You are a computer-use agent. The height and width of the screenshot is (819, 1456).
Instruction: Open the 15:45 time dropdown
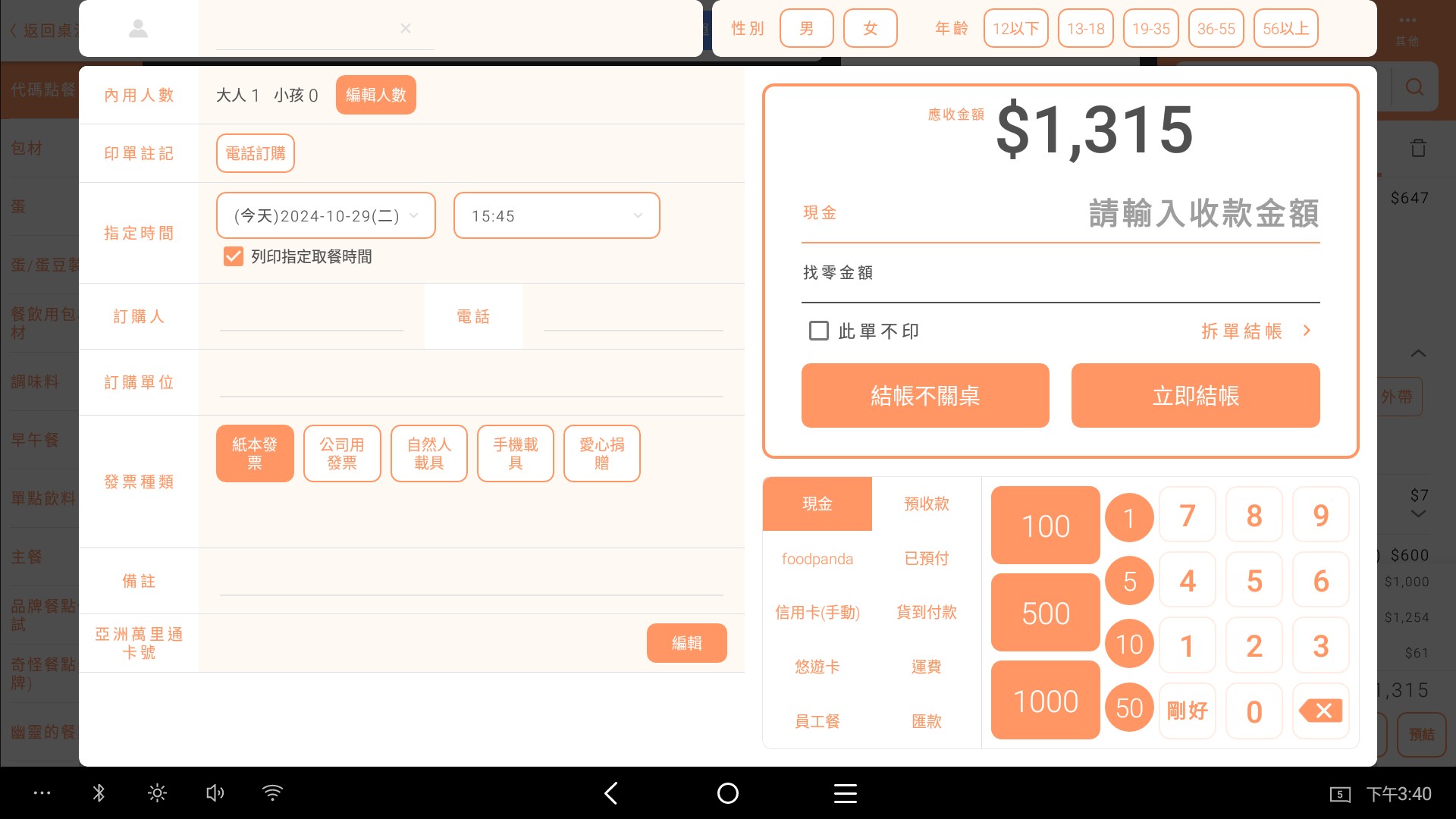tap(556, 216)
